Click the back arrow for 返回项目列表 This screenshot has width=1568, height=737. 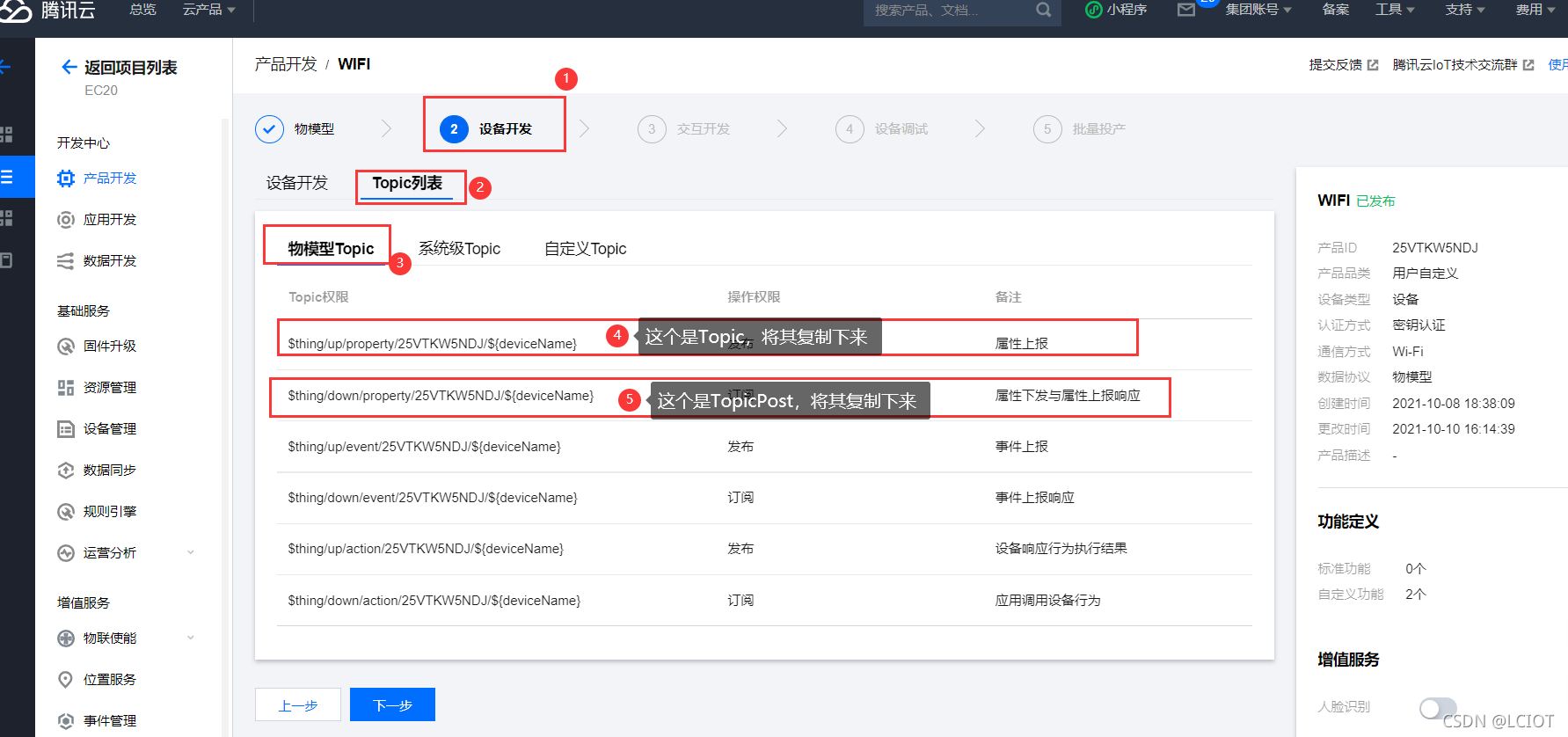pos(69,67)
